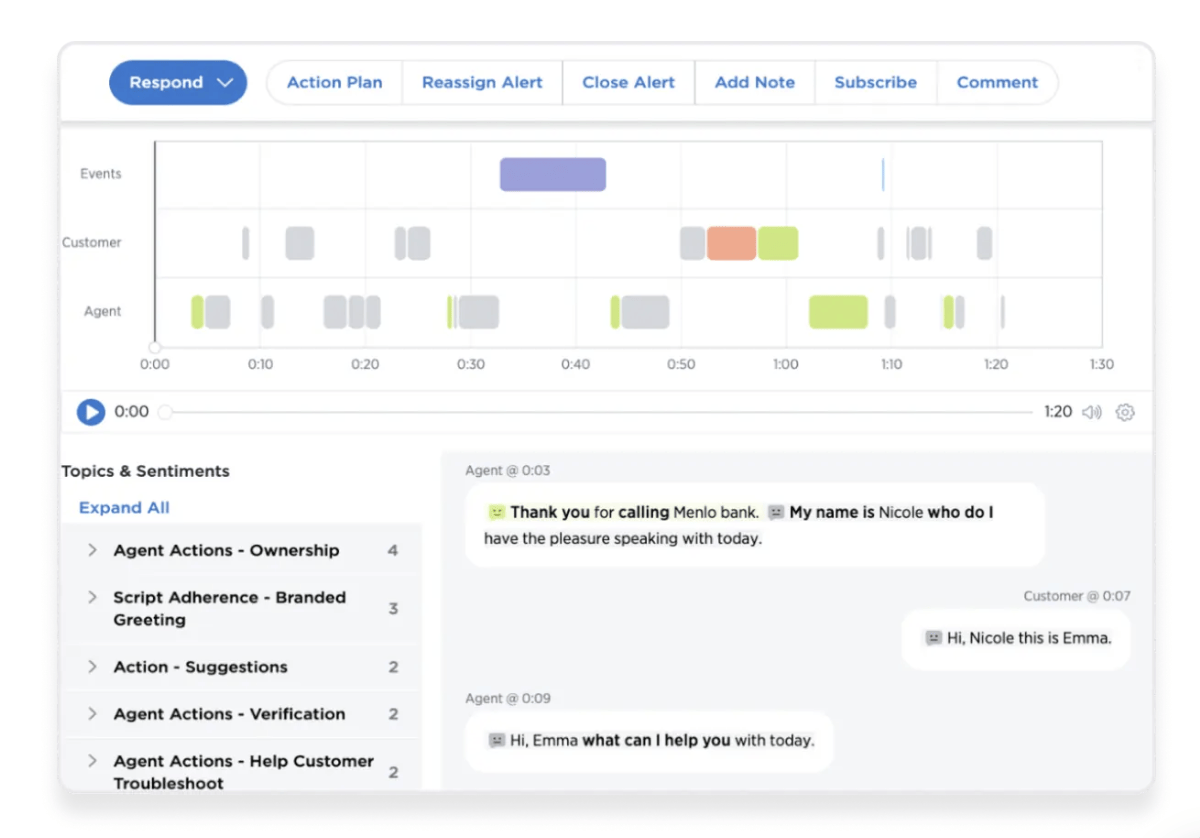Click the Expand All link
This screenshot has width=1200, height=838.
123,507
